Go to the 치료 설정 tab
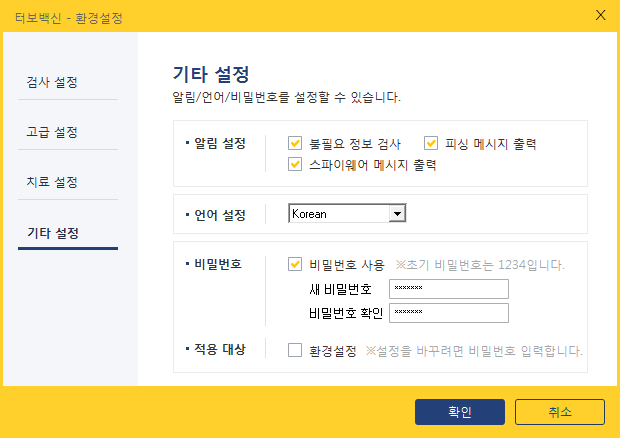Viewport: 620px width, 438px height. tap(52, 183)
